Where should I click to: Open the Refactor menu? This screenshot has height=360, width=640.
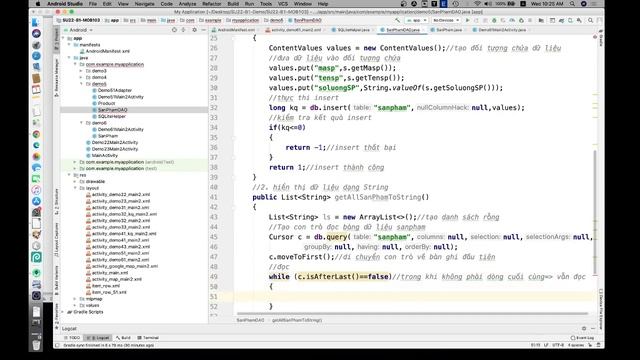(x=212, y=4)
